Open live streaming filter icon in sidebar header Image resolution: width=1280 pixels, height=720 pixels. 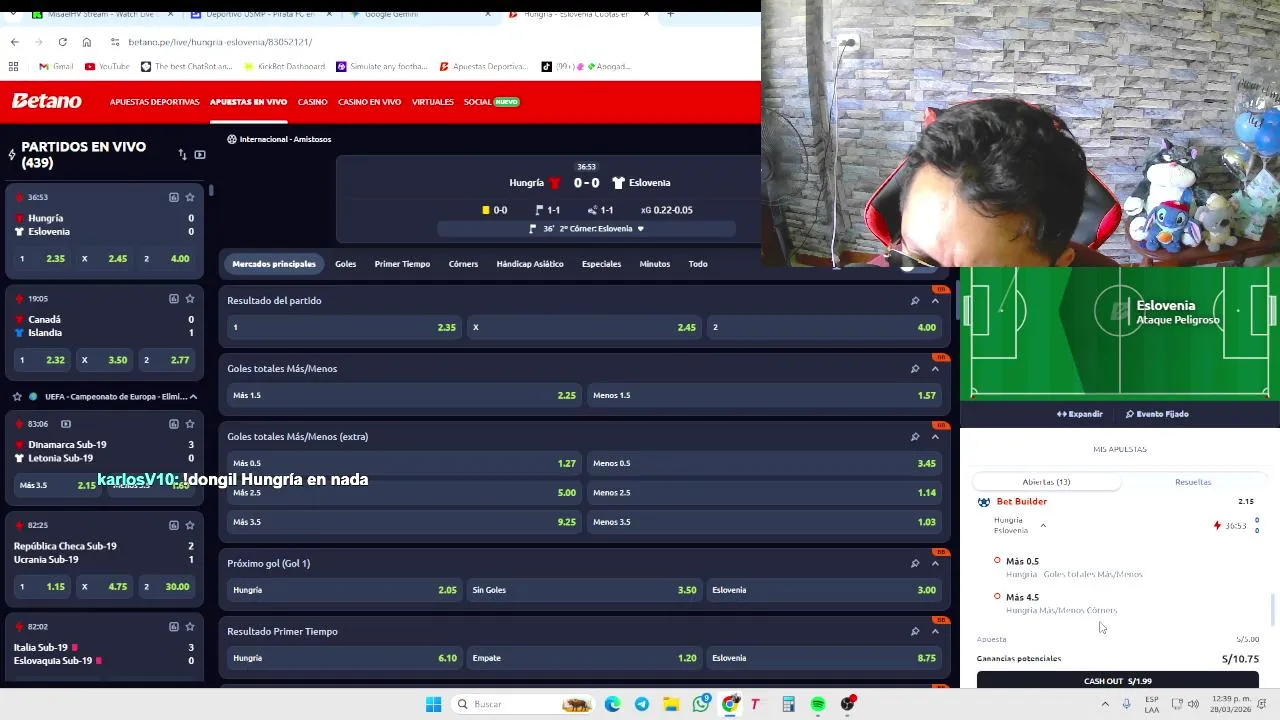(200, 155)
